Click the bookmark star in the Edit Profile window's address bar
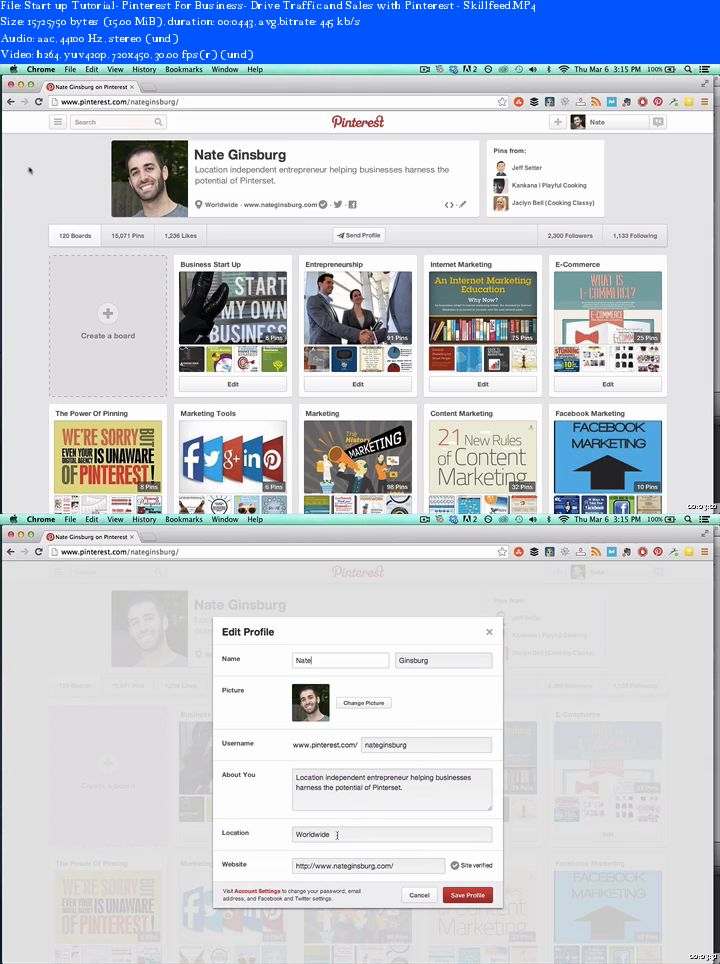The width and height of the screenshot is (720, 964). [x=502, y=552]
